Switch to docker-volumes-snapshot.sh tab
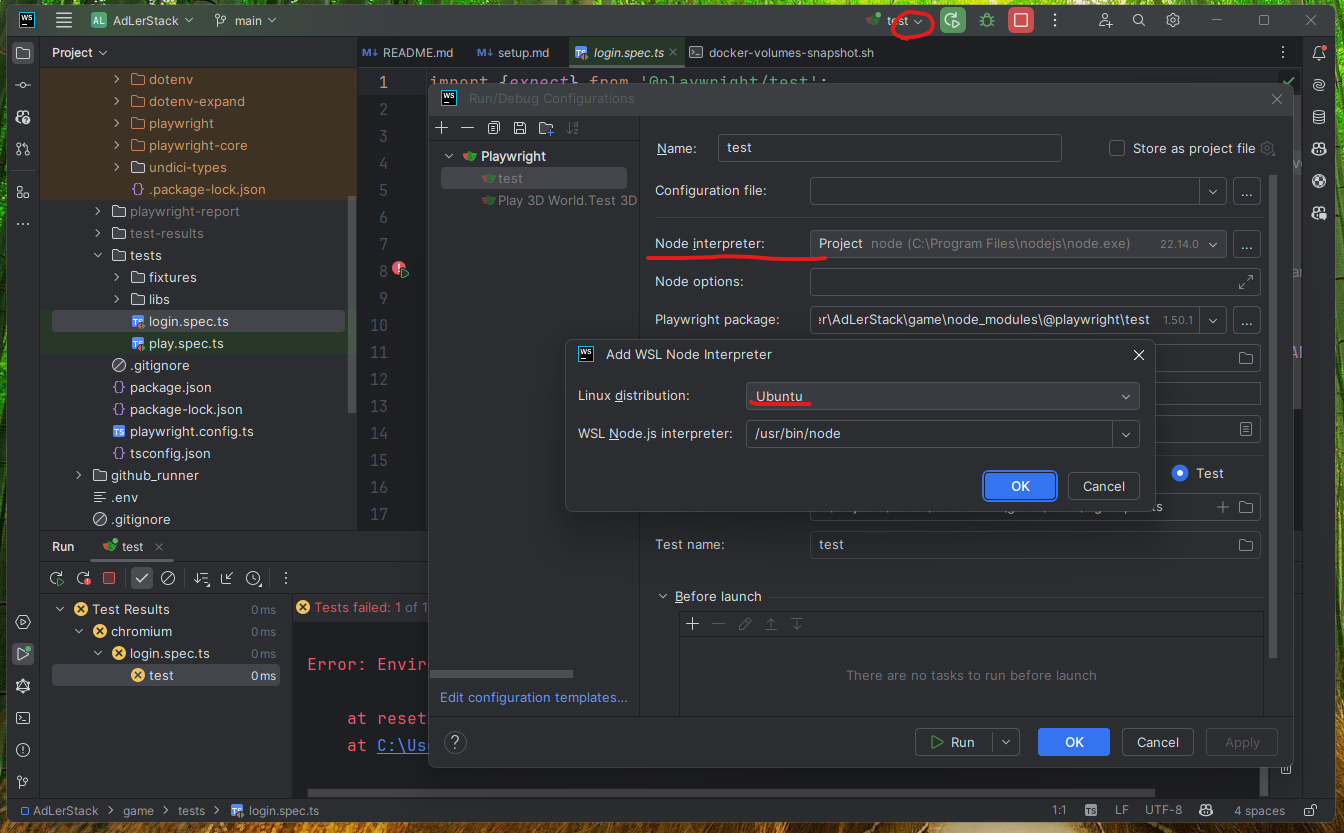 (783, 52)
